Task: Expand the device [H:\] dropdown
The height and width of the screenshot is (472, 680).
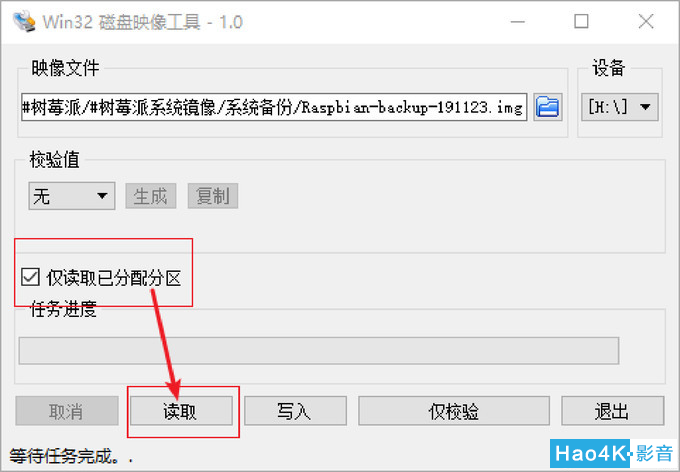Action: click(x=619, y=107)
